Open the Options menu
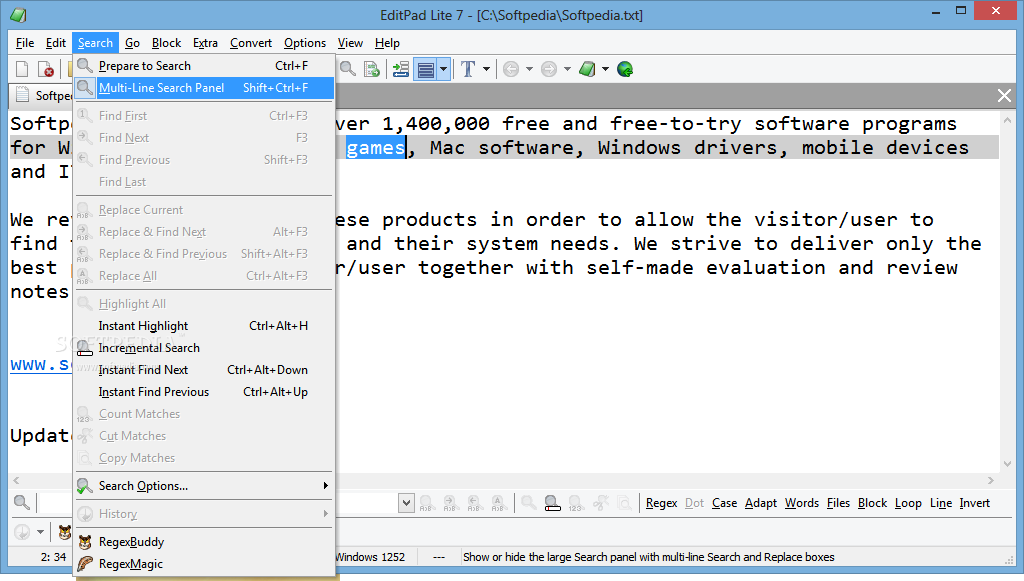 304,43
